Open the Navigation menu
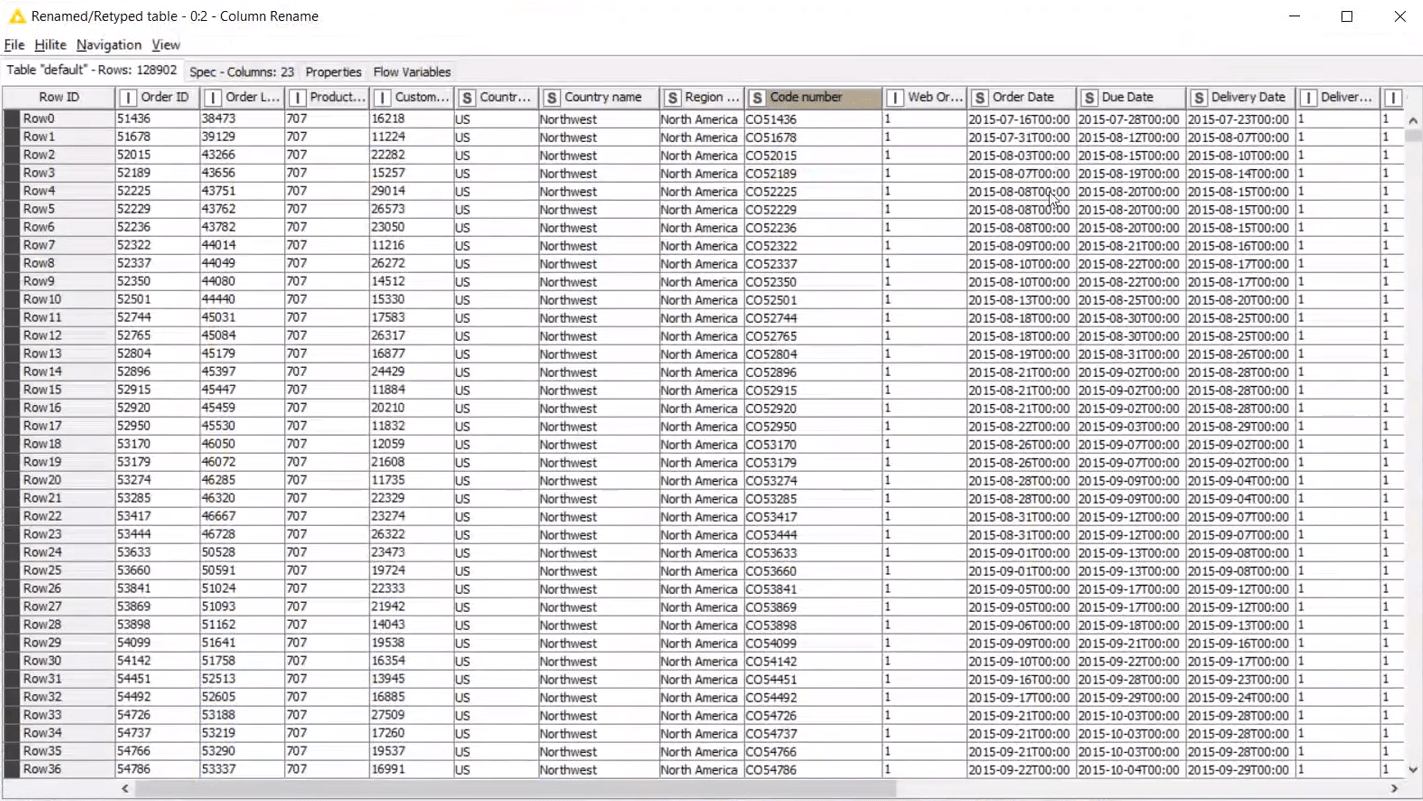The height and width of the screenshot is (801, 1423). pos(108,45)
